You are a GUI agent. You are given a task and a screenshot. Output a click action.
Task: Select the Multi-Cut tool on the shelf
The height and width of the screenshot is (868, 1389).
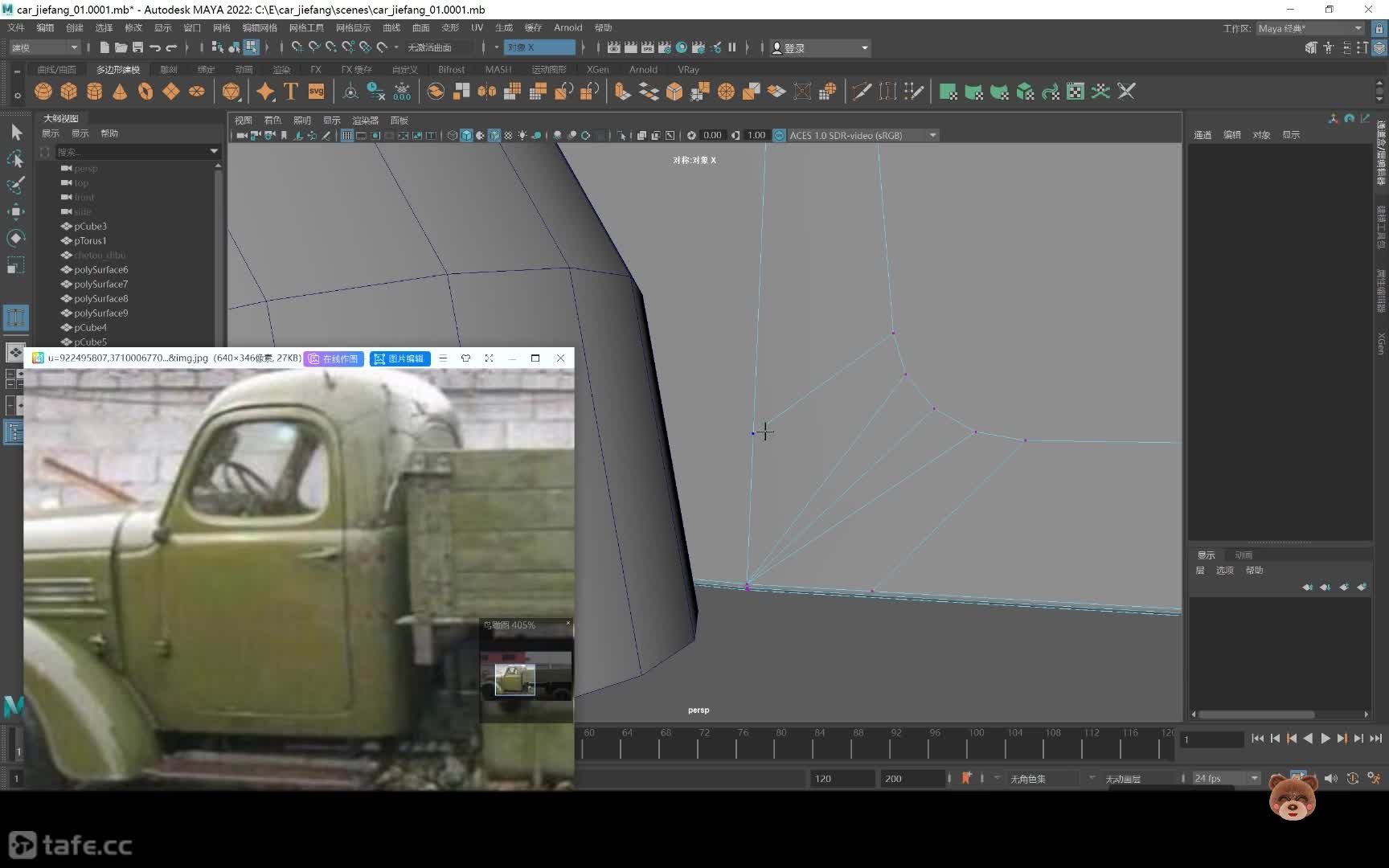point(862,92)
